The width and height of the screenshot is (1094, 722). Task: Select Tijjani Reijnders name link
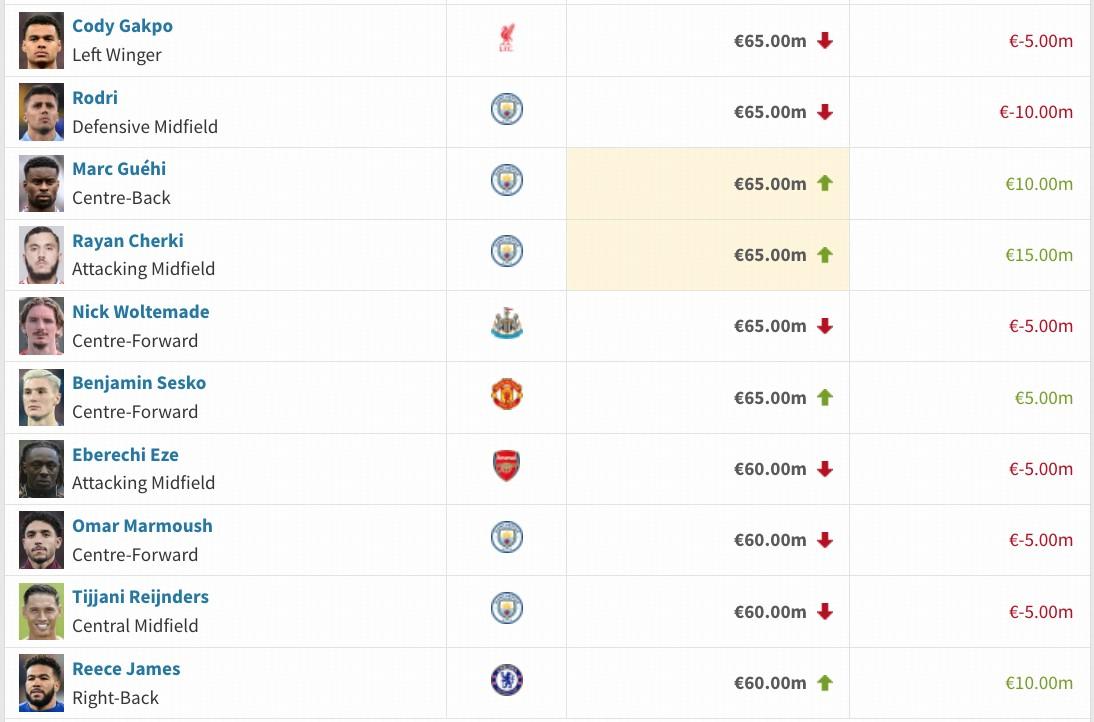pos(140,597)
